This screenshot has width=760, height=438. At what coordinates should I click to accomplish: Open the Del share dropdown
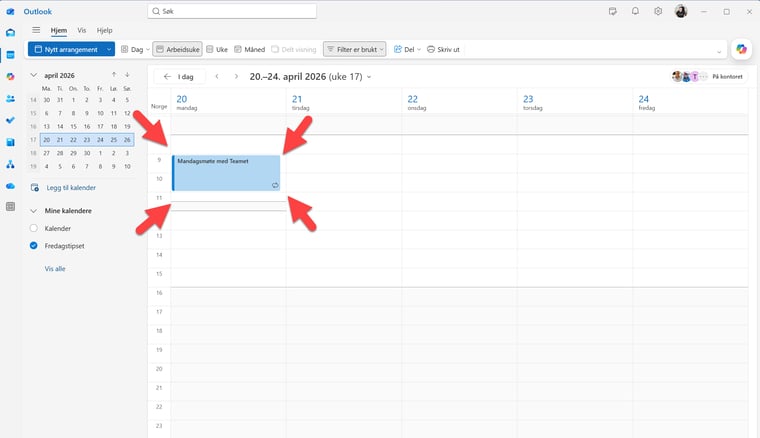[408, 49]
